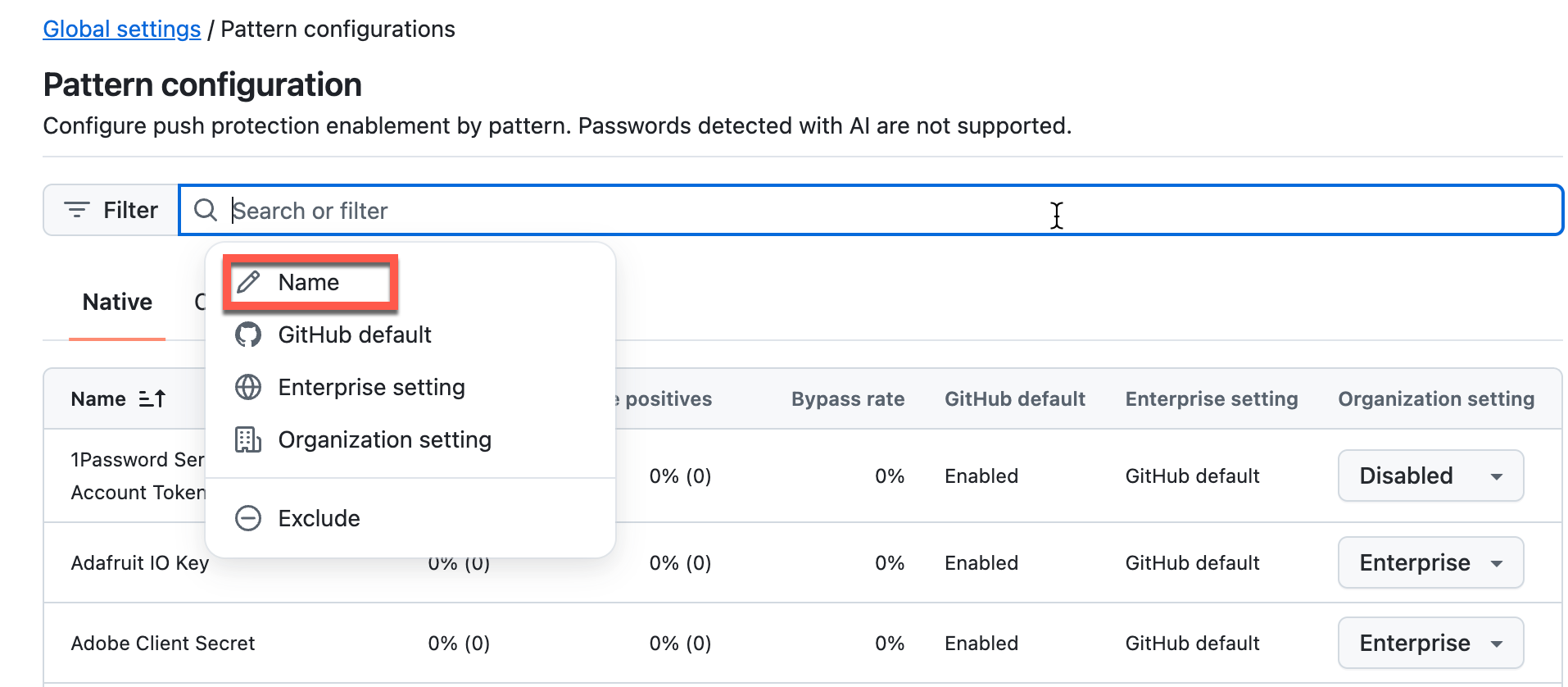Sort by Name column arrow icon

tap(152, 399)
